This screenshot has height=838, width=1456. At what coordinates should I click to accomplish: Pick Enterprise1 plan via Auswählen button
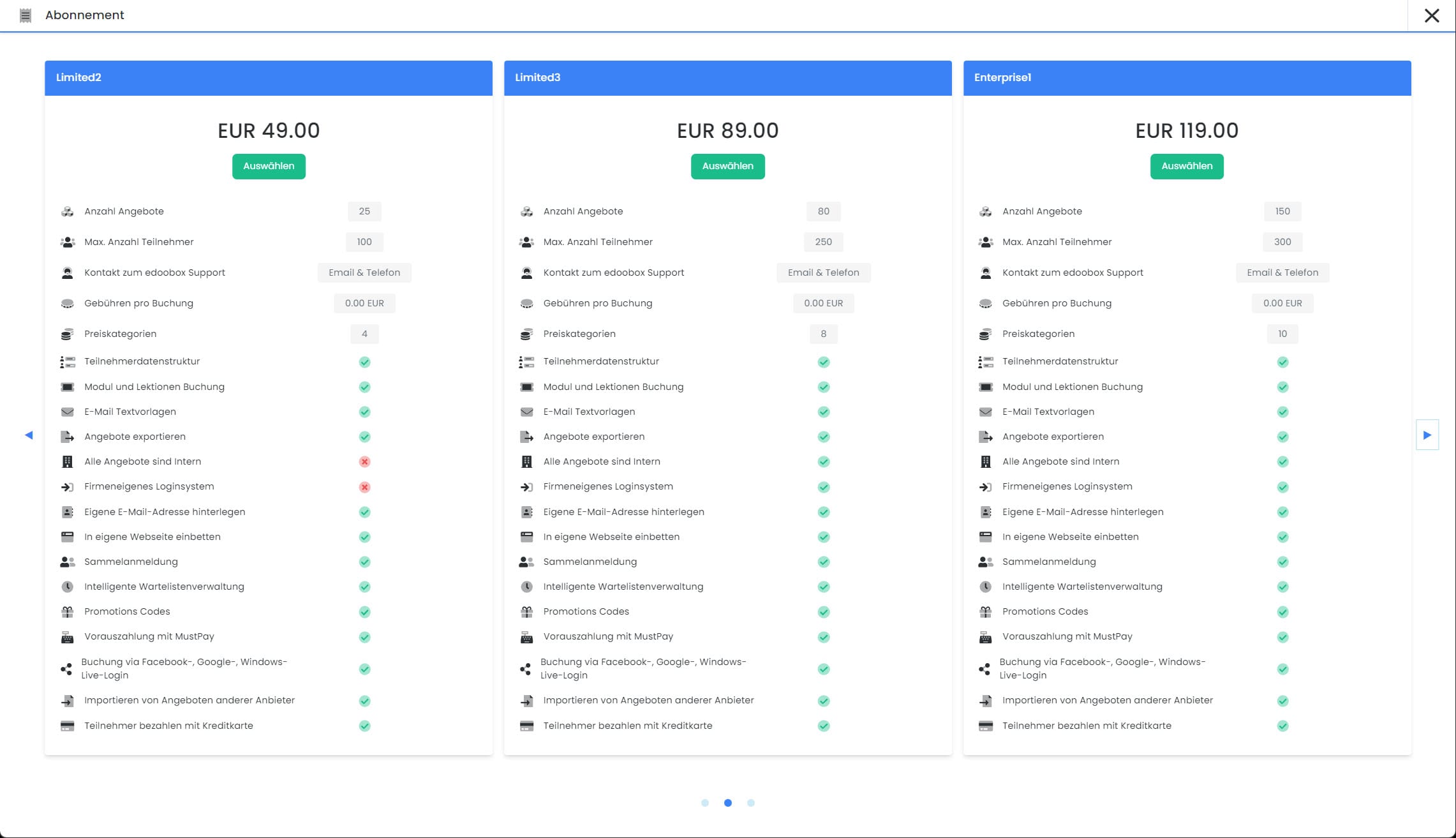click(1187, 166)
